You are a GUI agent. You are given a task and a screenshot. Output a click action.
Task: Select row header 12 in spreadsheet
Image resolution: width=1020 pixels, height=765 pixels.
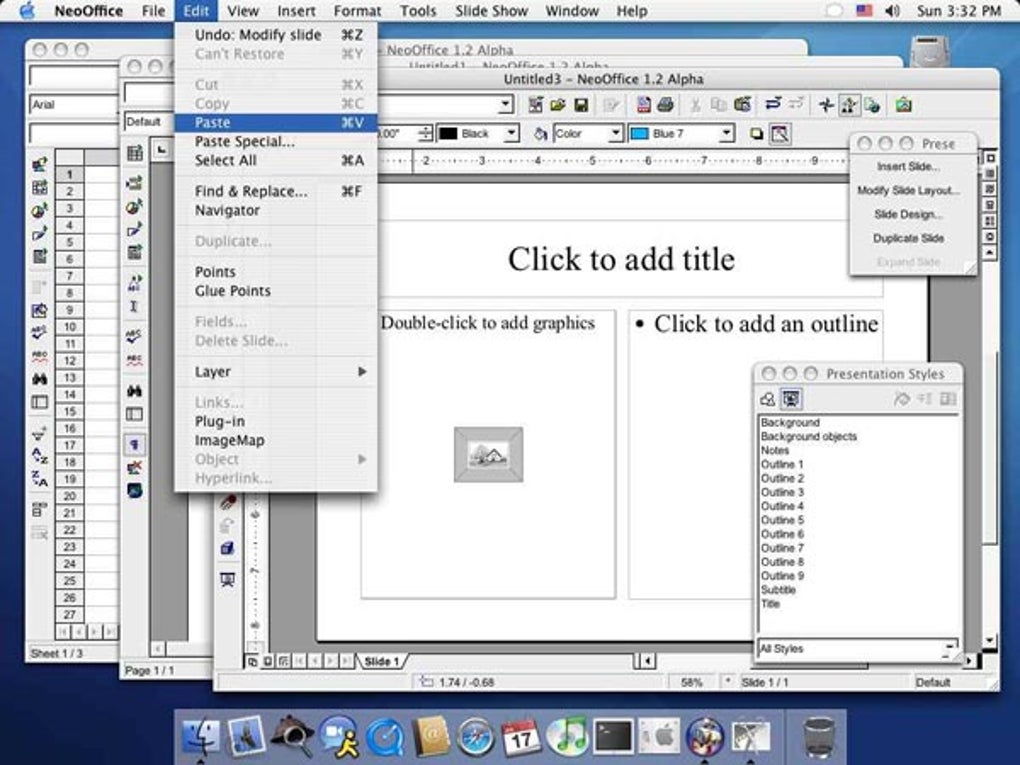click(70, 361)
